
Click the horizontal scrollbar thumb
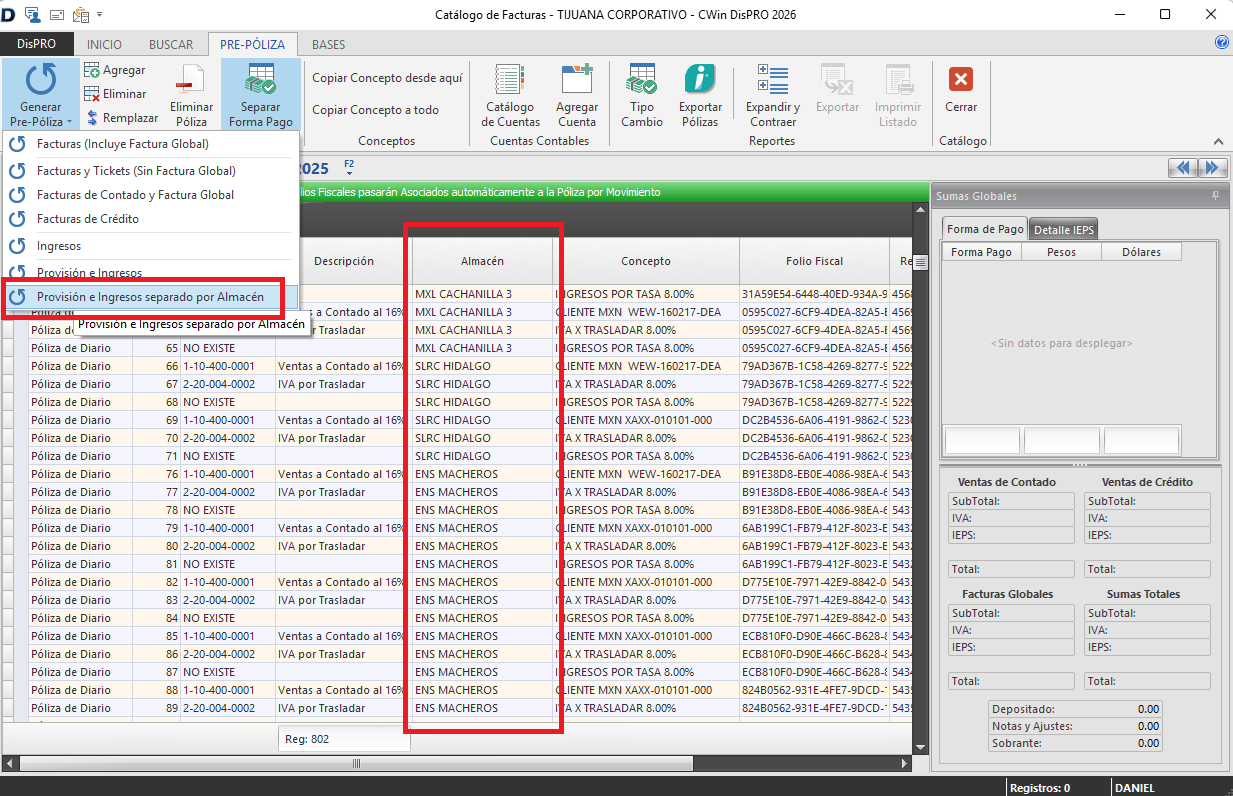(x=354, y=764)
